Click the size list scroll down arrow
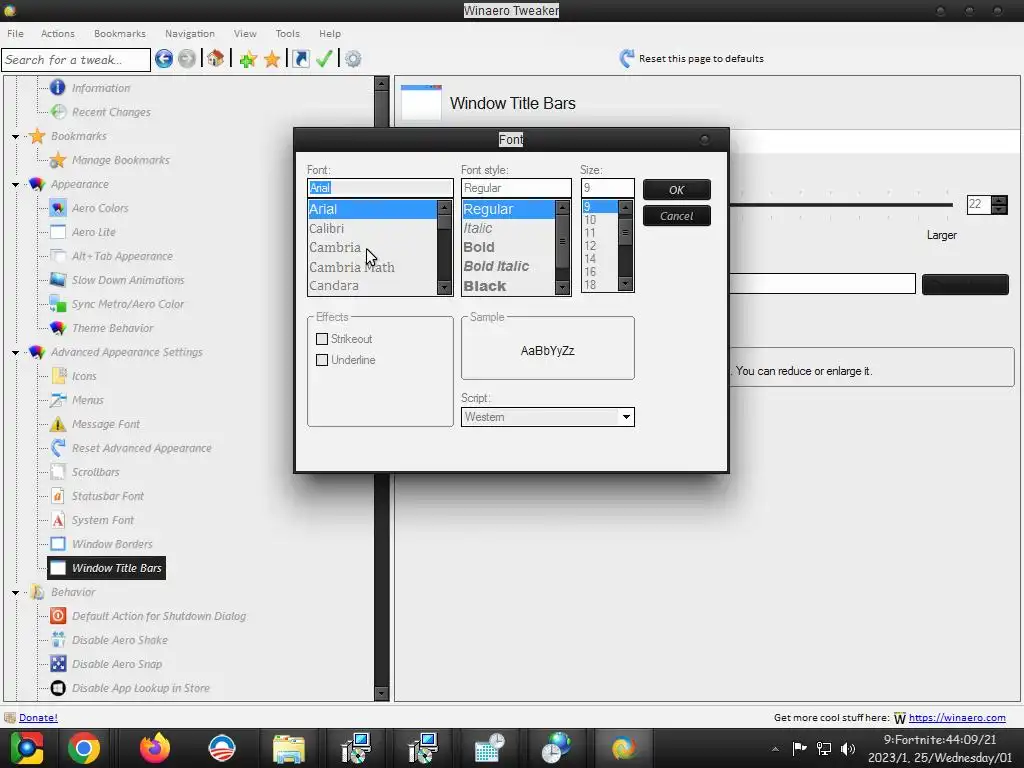The width and height of the screenshot is (1024, 768). 625,283
